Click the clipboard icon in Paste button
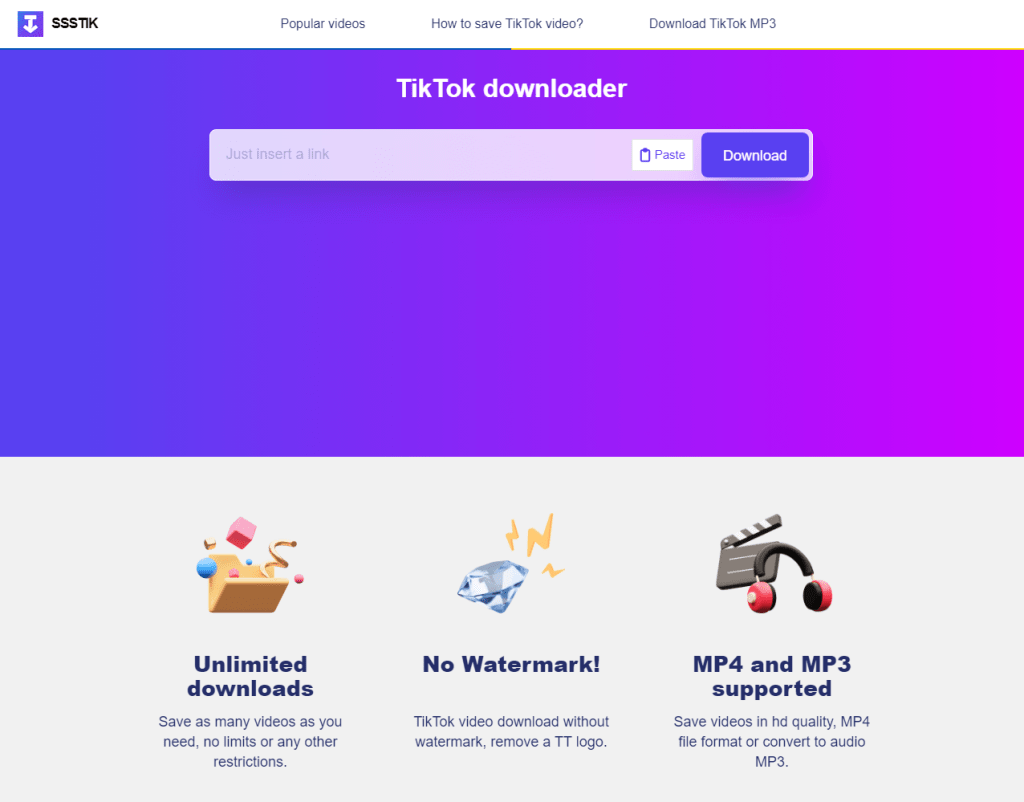Viewport: 1024px width, 802px height. click(645, 155)
